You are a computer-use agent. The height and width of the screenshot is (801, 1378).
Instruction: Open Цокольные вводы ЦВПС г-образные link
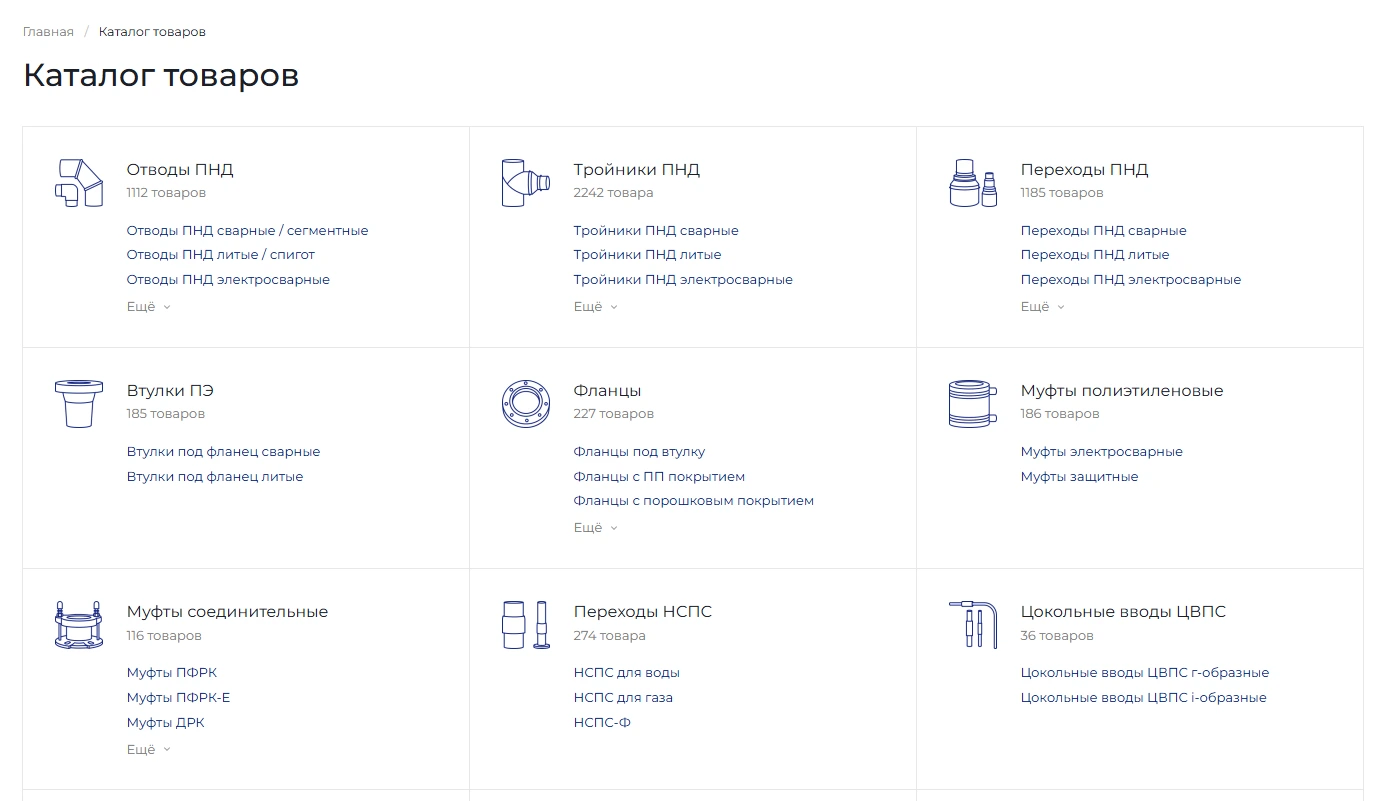point(1144,673)
